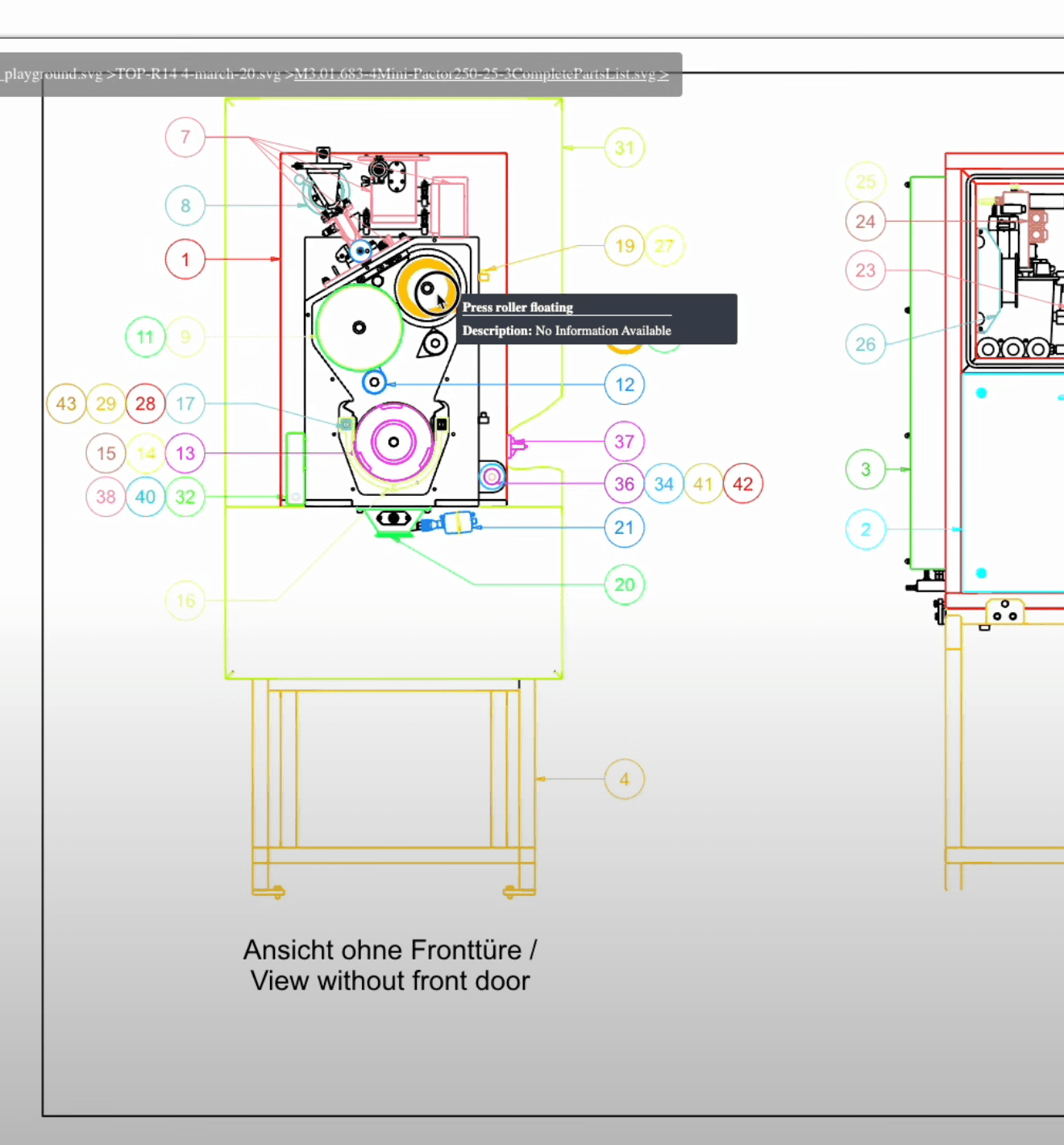Choose the blue callout 12
This screenshot has width=1064, height=1145.
pos(625,385)
